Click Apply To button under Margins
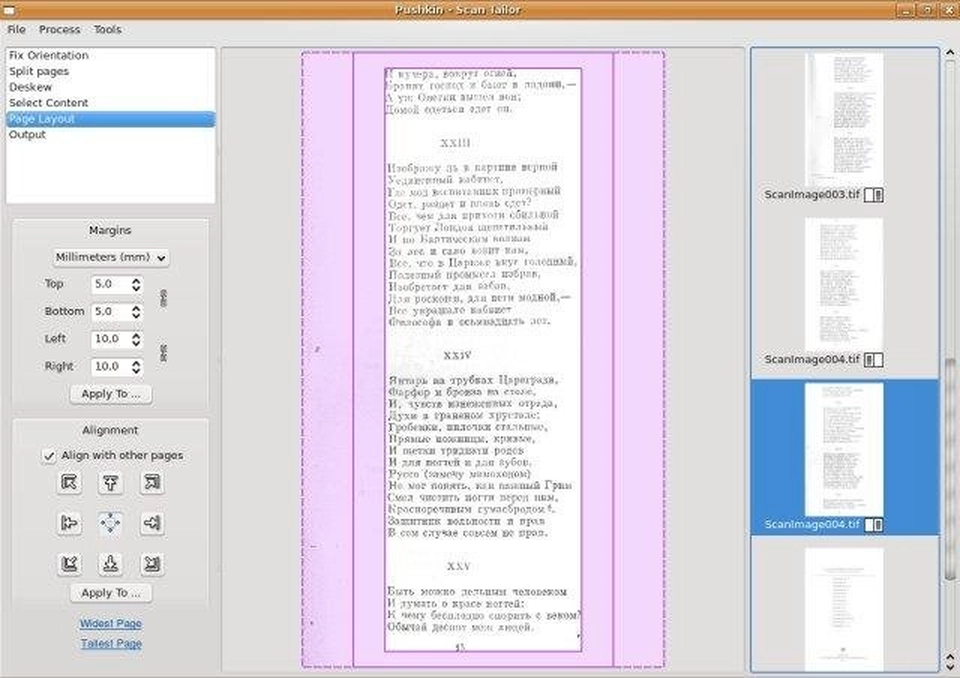960x678 pixels. (x=111, y=394)
